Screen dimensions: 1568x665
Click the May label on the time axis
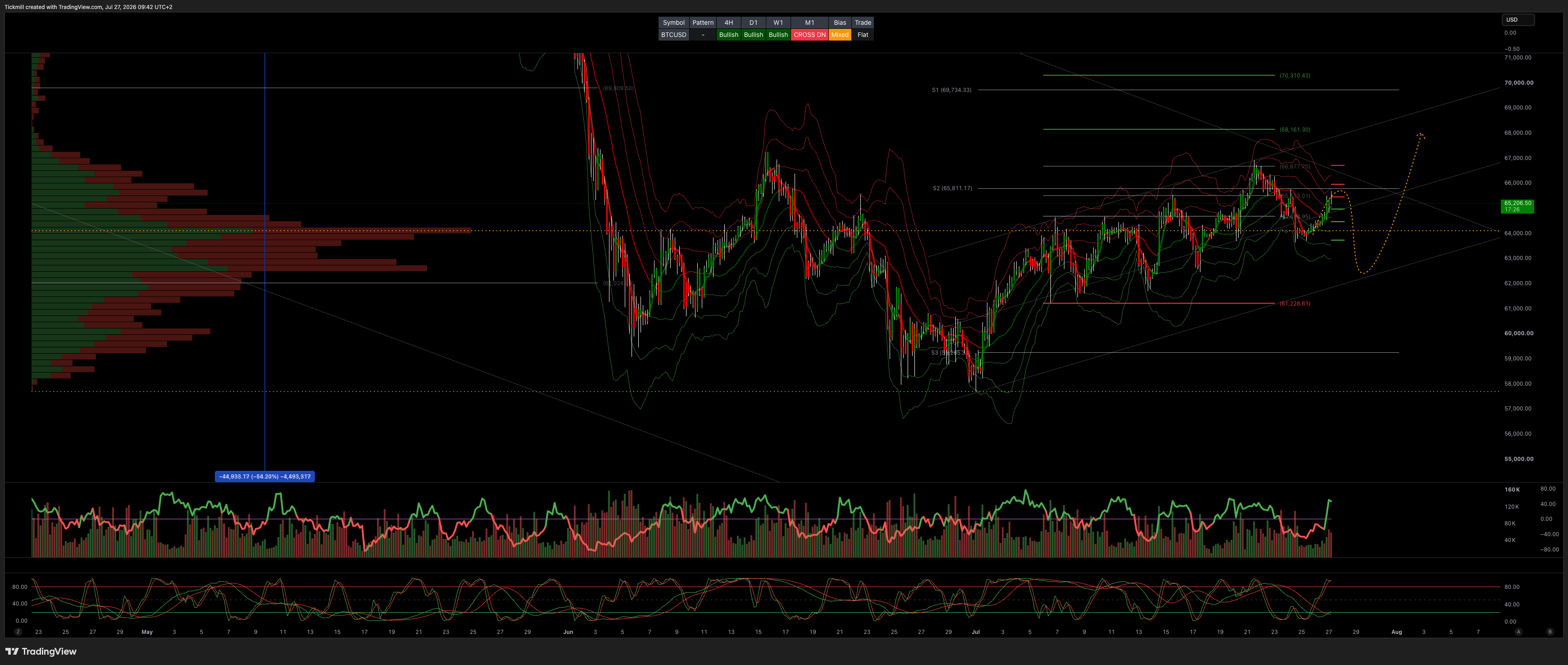[x=147, y=632]
